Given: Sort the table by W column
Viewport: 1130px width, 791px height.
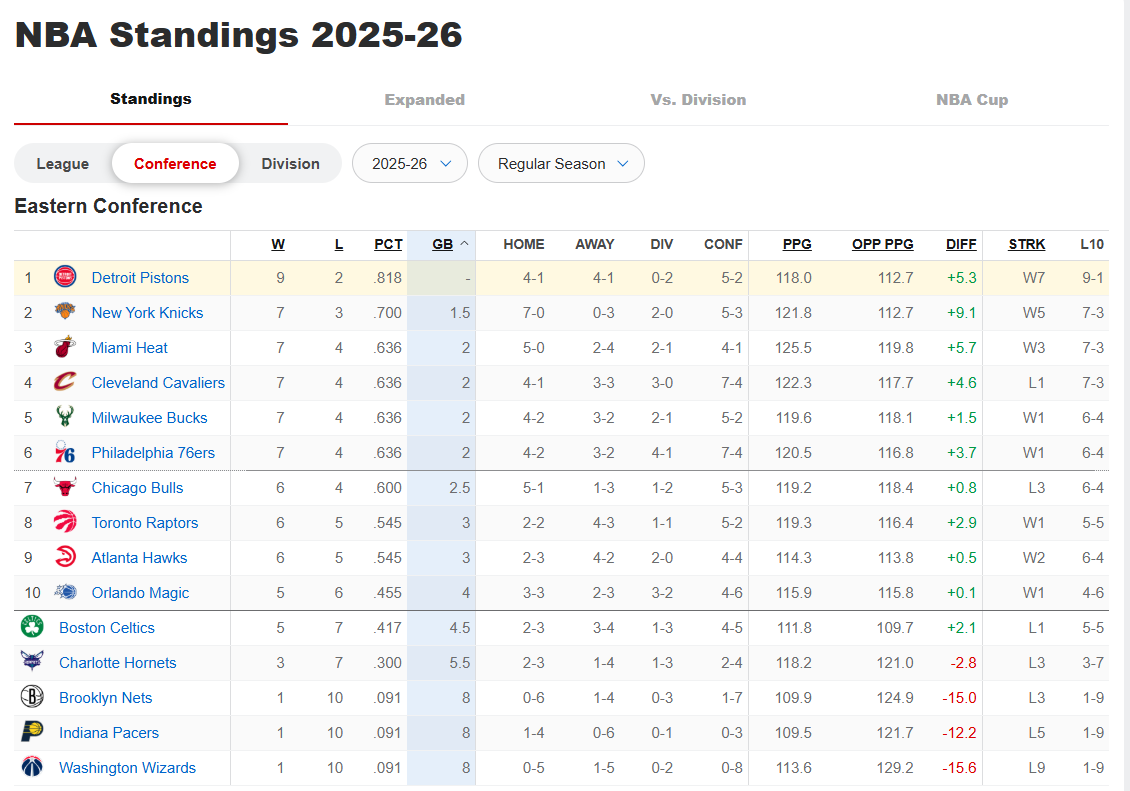Looking at the screenshot, I should 278,244.
